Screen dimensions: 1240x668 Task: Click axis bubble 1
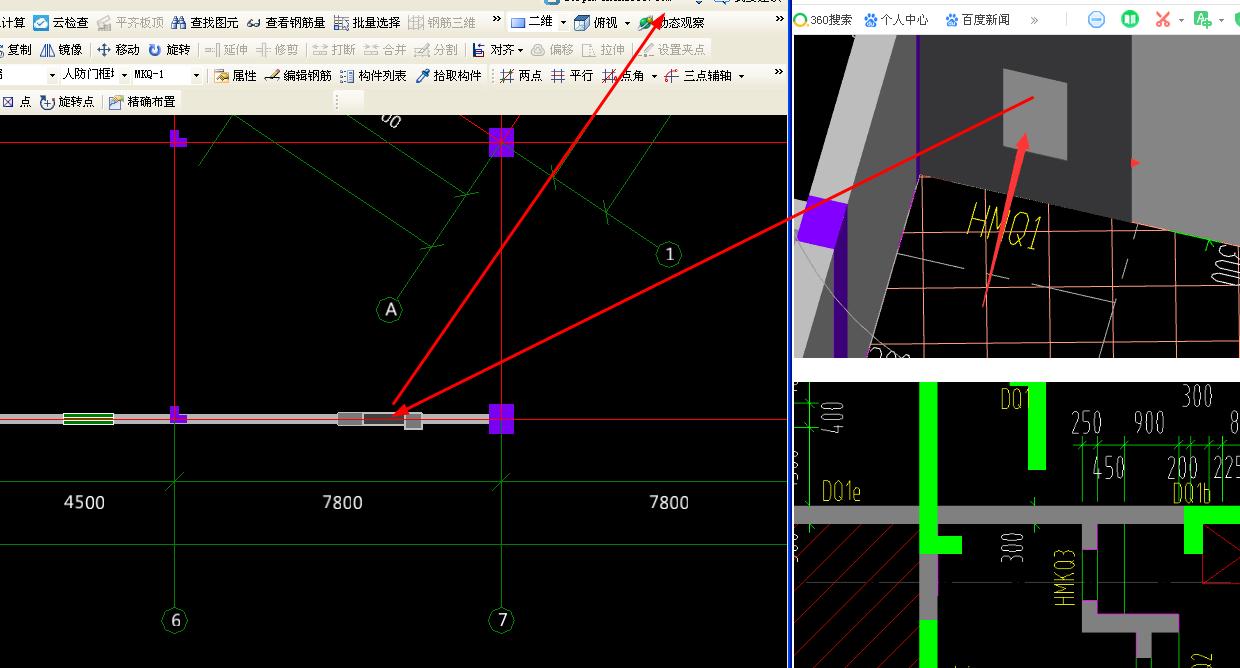(x=670, y=254)
